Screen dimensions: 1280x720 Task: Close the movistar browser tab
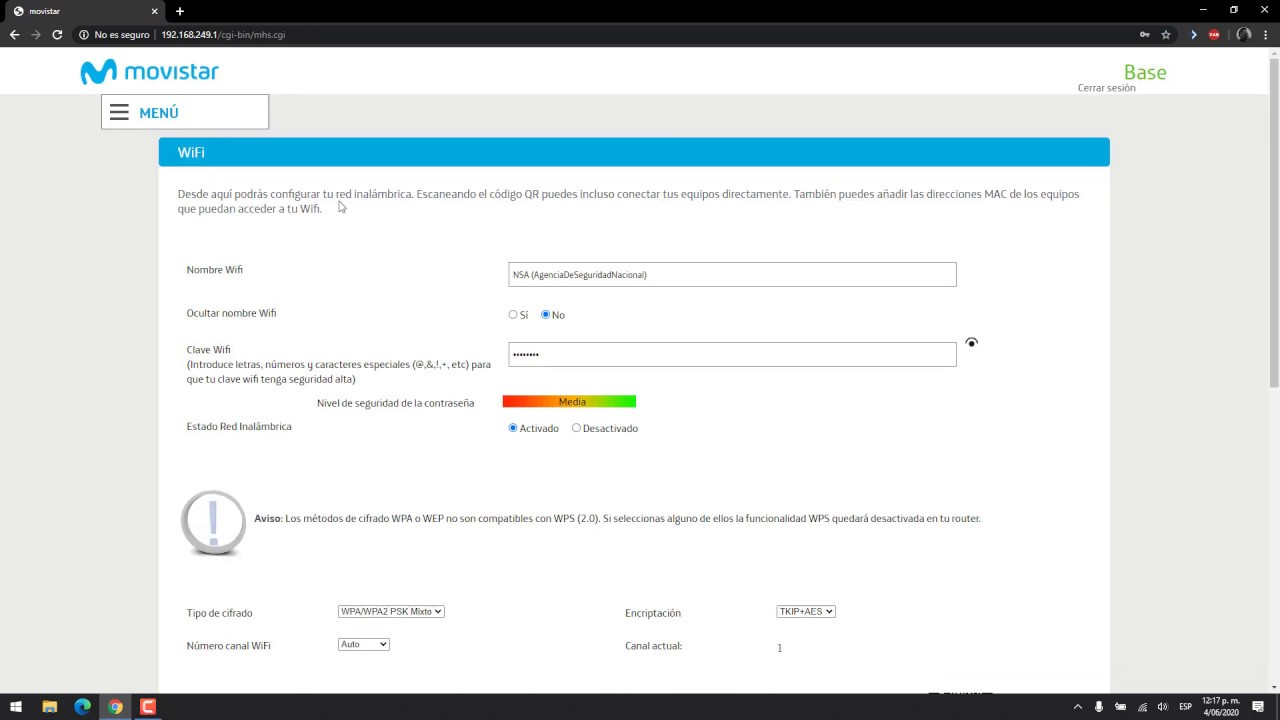click(x=155, y=11)
